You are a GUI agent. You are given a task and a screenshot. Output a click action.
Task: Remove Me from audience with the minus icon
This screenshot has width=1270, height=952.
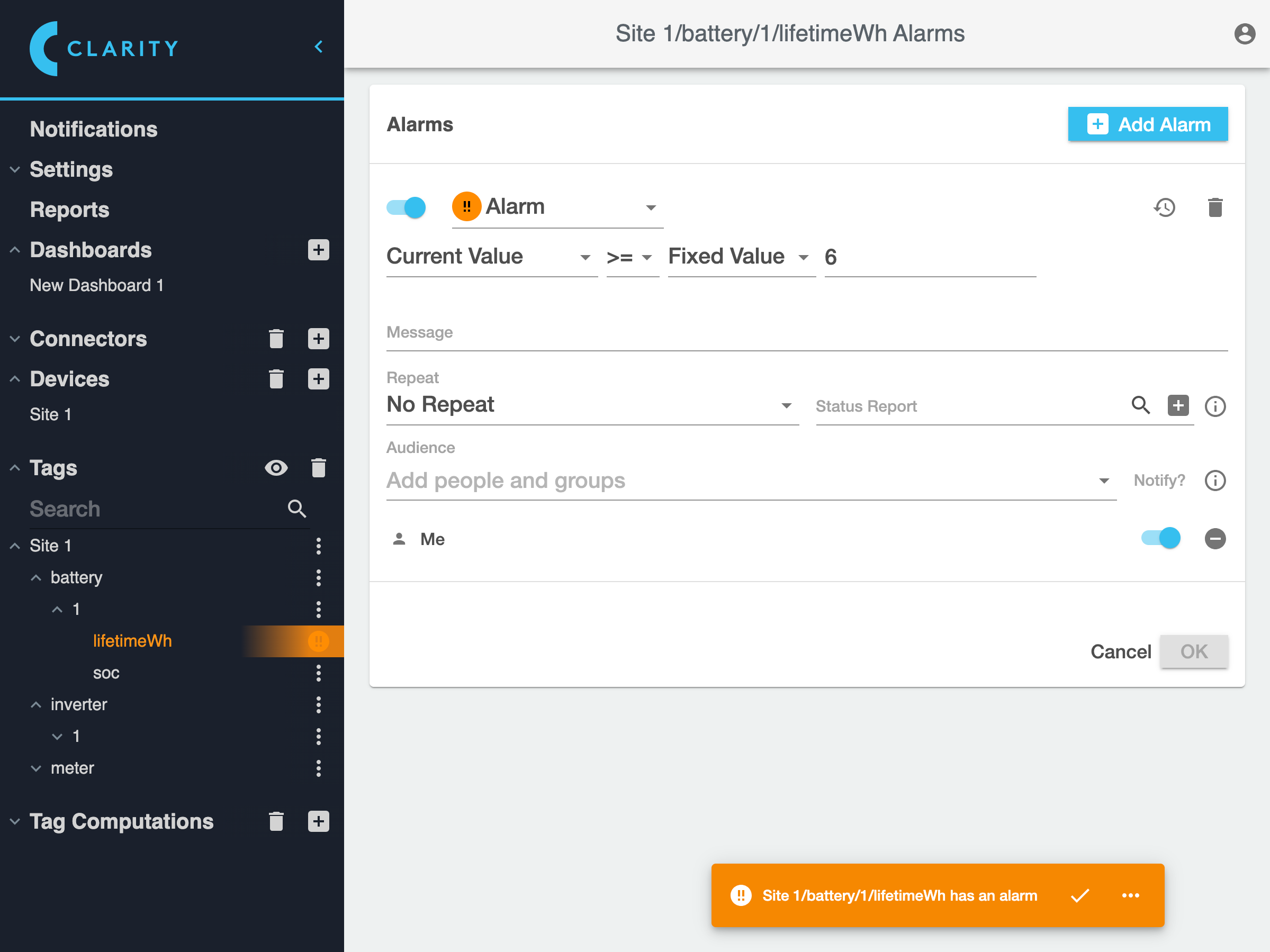[x=1215, y=539]
